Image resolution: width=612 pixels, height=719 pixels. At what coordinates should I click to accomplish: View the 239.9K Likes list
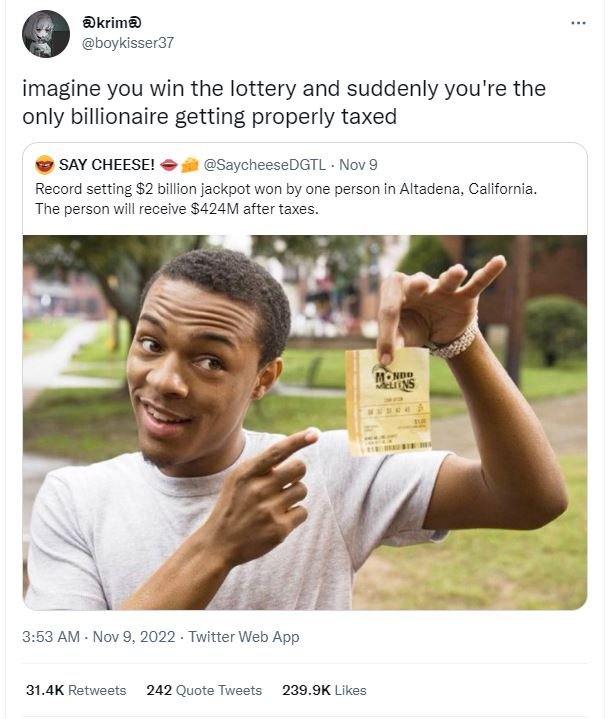324,690
